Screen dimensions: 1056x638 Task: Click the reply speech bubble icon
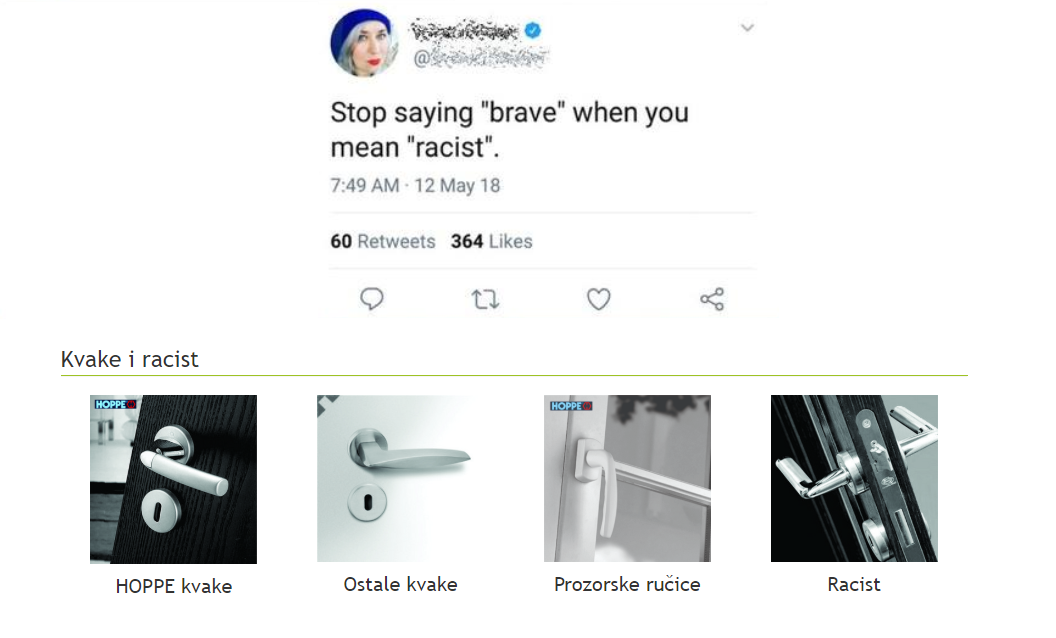tap(372, 299)
